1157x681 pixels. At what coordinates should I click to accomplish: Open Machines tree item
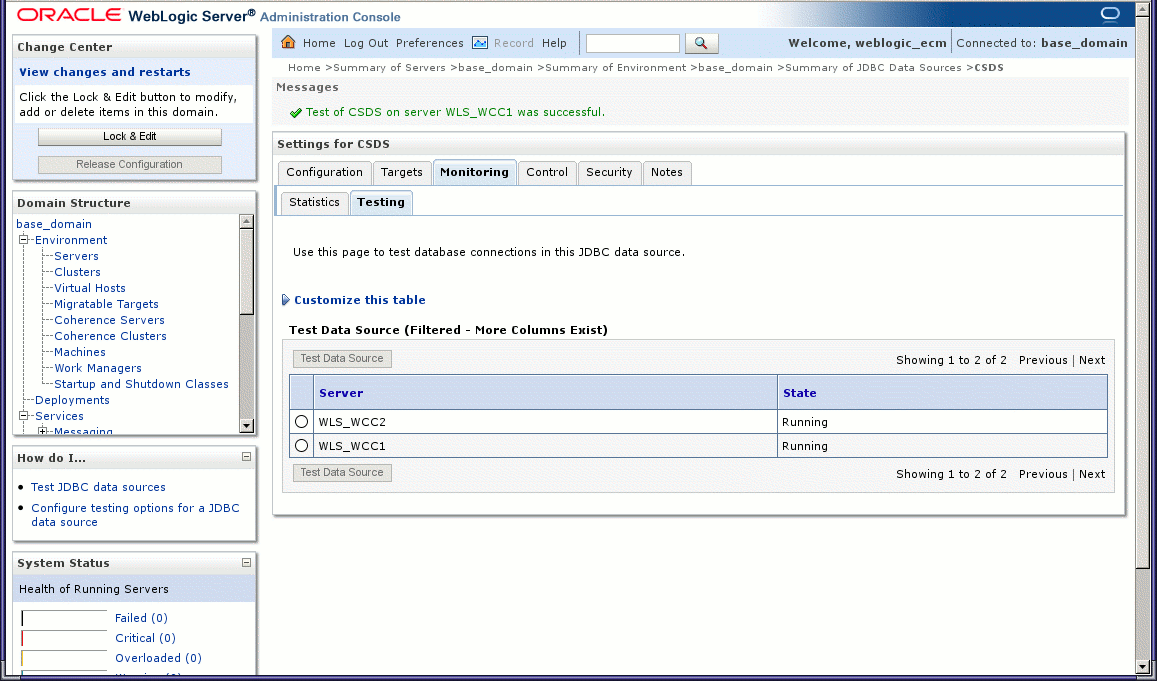point(80,352)
